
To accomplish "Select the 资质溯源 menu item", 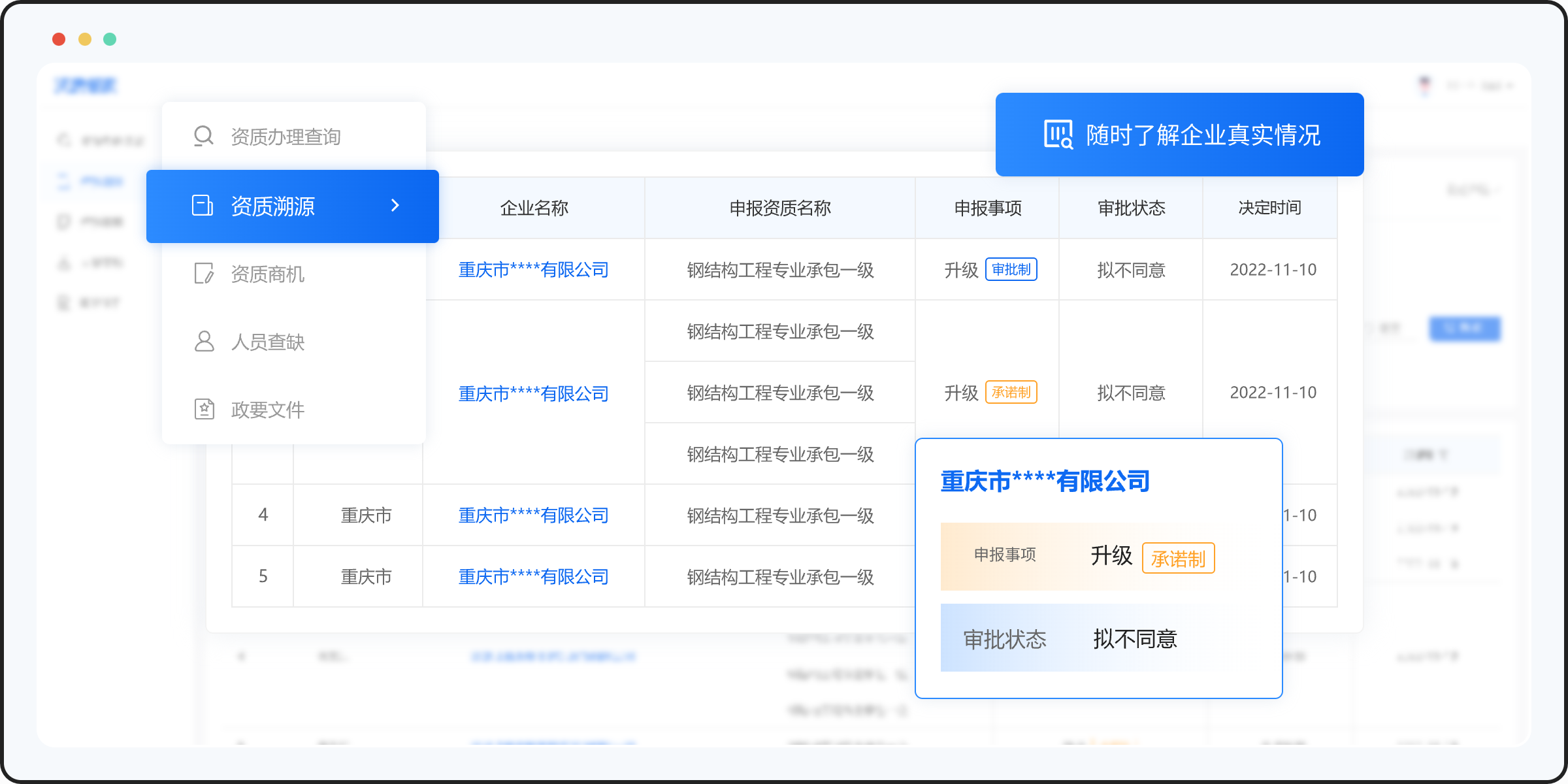I will click(x=292, y=206).
